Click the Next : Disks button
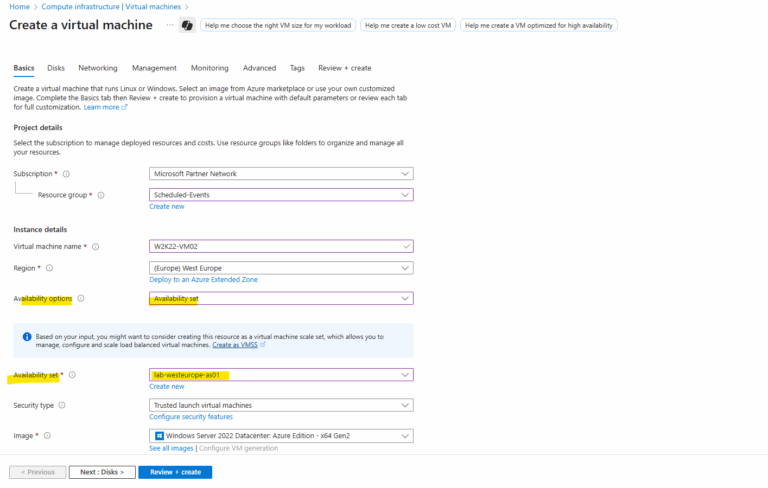This screenshot has height=488, width=768. (x=102, y=472)
